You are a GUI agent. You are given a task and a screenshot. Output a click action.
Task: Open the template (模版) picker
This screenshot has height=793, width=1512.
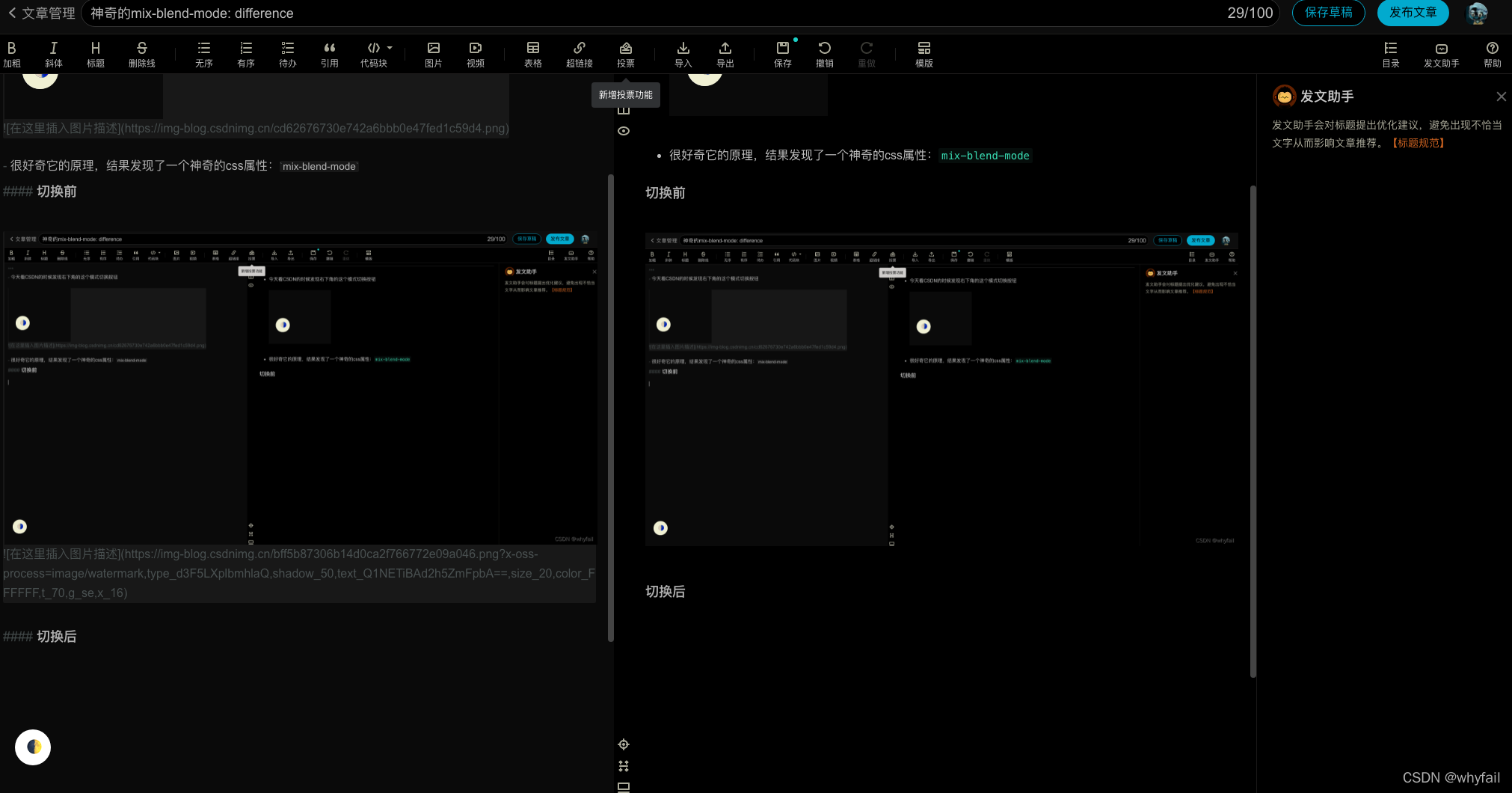point(924,54)
